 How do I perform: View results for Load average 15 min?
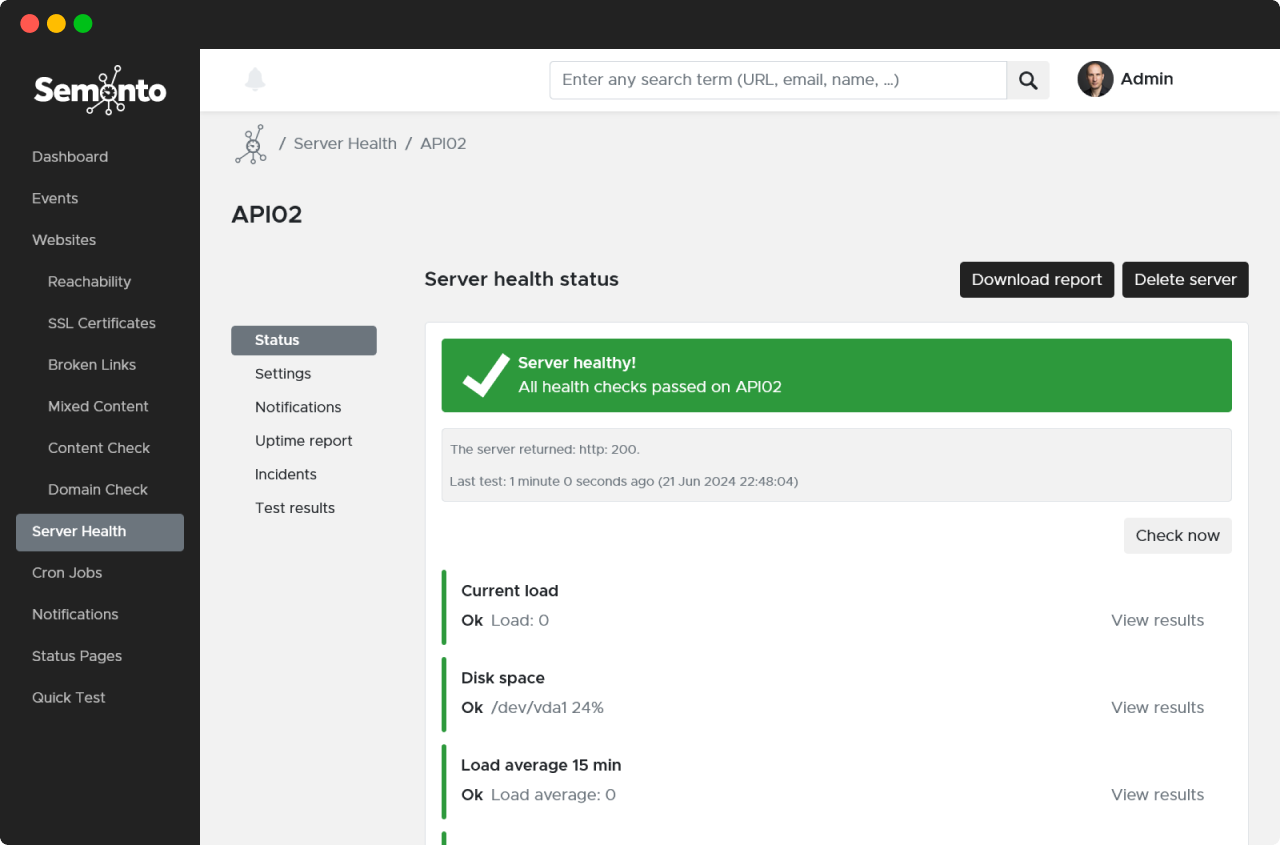pos(1157,795)
